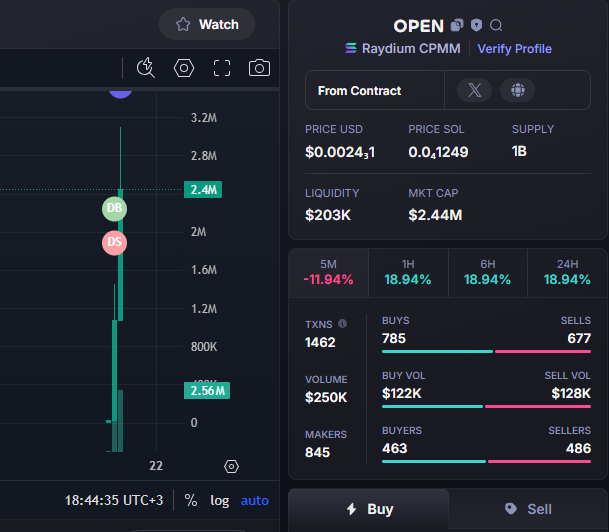This screenshot has width=609, height=532.
Task: Switch to the Buy tab
Action: click(x=369, y=509)
